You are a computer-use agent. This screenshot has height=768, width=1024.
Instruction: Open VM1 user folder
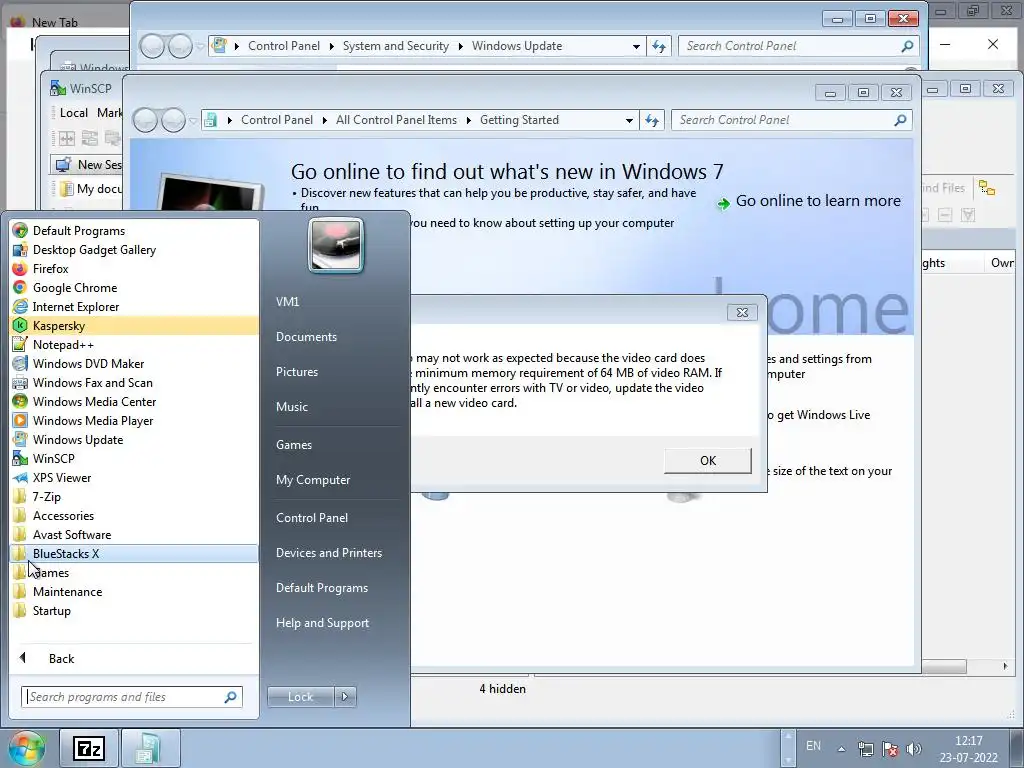(287, 302)
